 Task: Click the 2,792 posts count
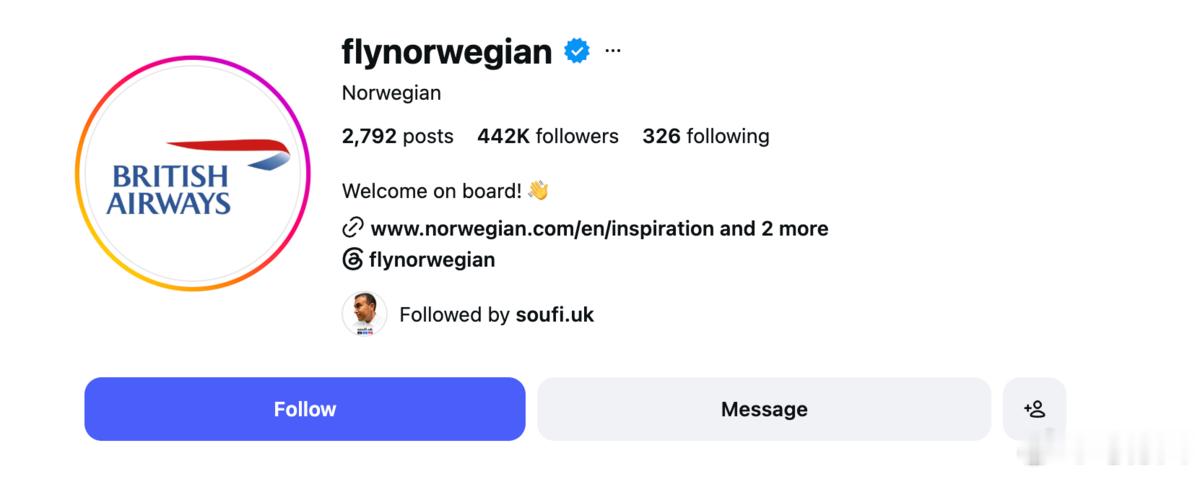tap(398, 136)
